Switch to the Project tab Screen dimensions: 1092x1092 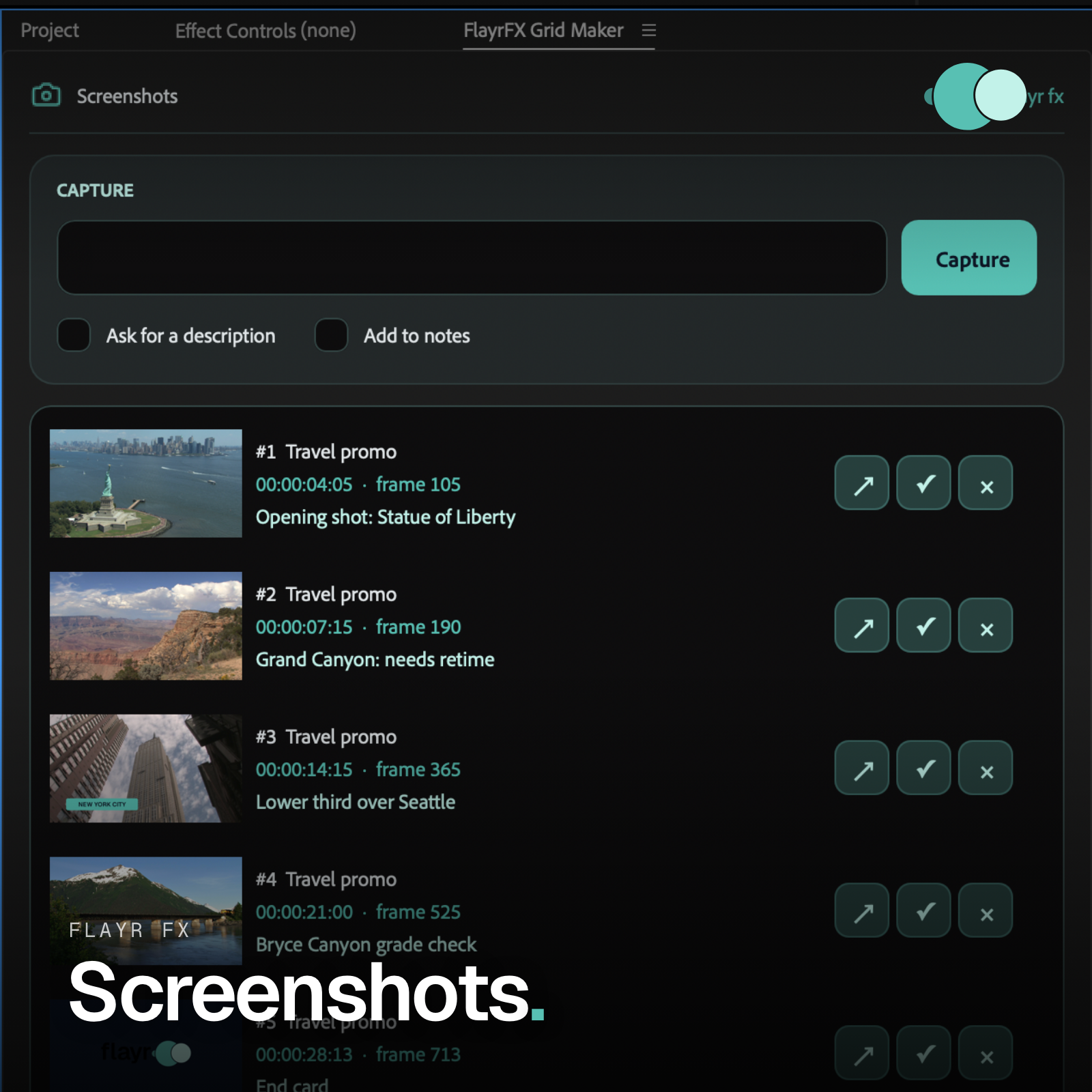pyautogui.click(x=50, y=30)
